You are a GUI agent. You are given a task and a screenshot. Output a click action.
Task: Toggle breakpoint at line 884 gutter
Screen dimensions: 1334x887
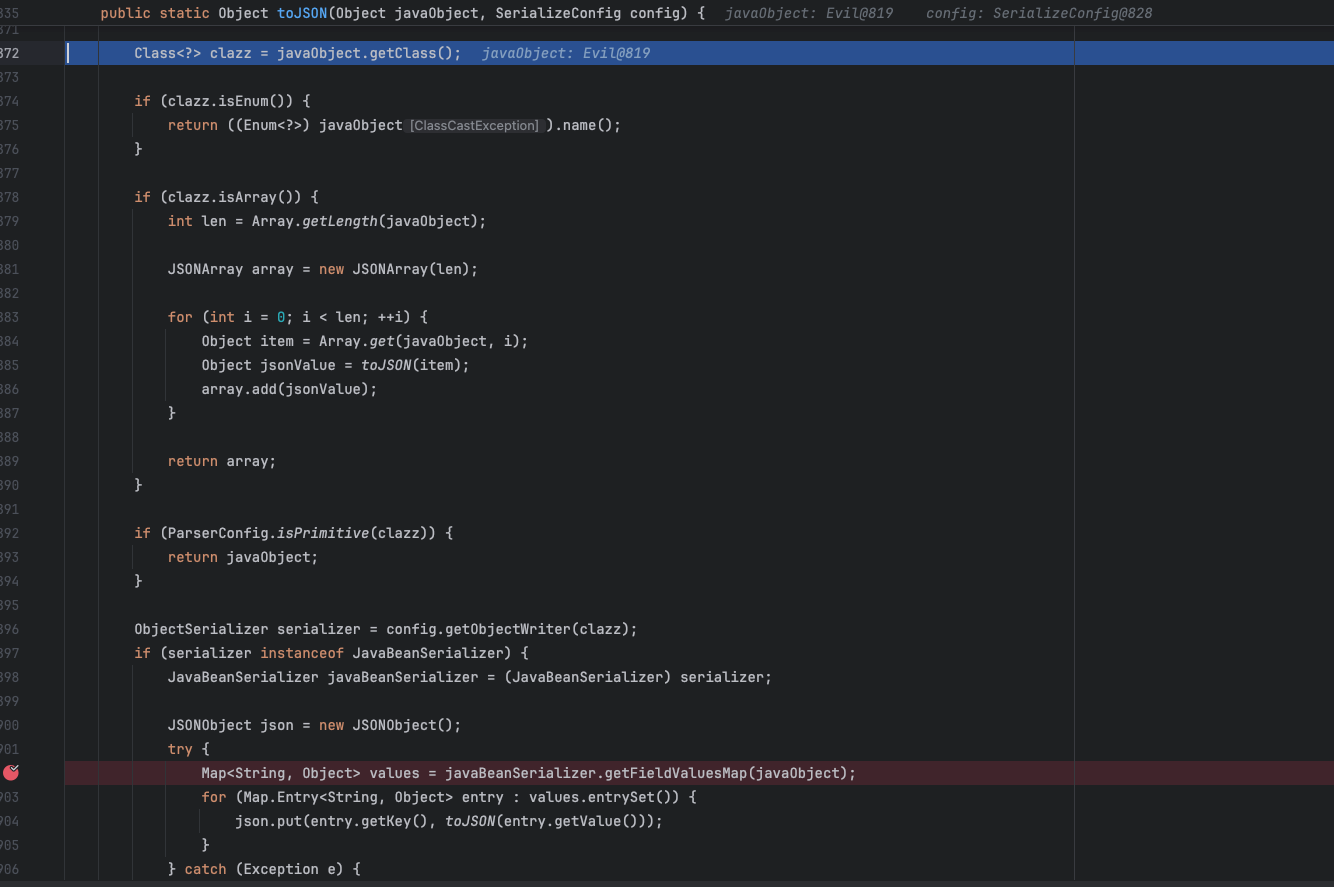coord(10,341)
